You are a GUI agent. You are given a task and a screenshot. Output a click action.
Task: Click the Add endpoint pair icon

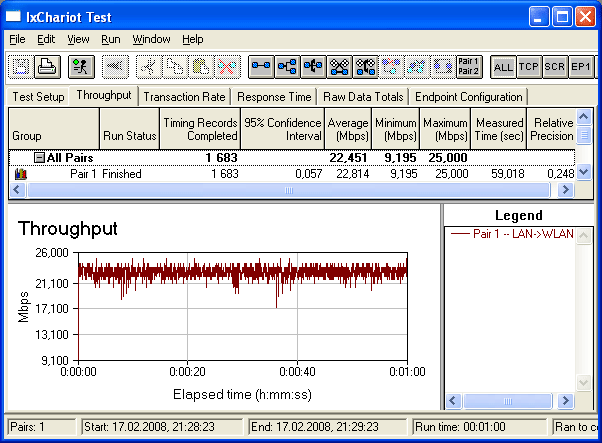click(261, 67)
